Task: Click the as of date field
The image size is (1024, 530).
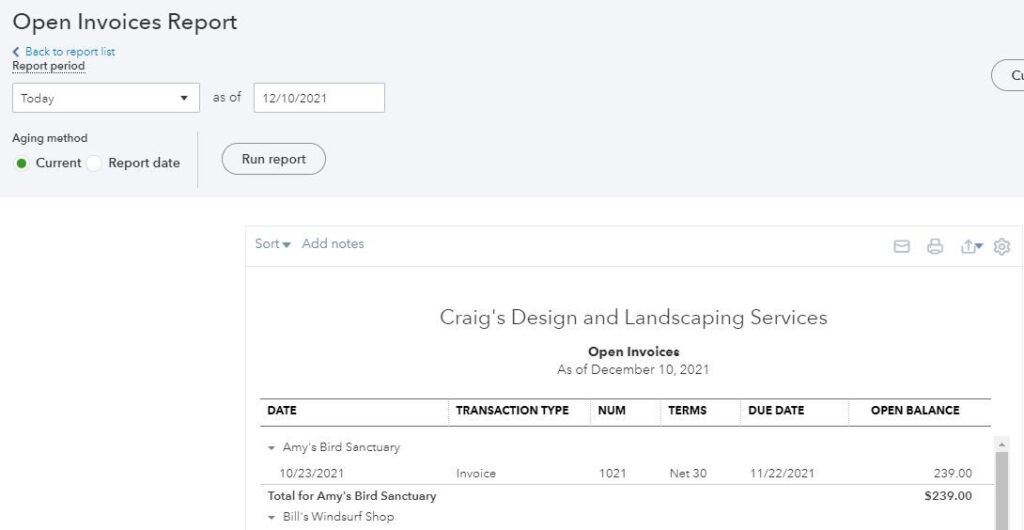Action: click(x=318, y=98)
